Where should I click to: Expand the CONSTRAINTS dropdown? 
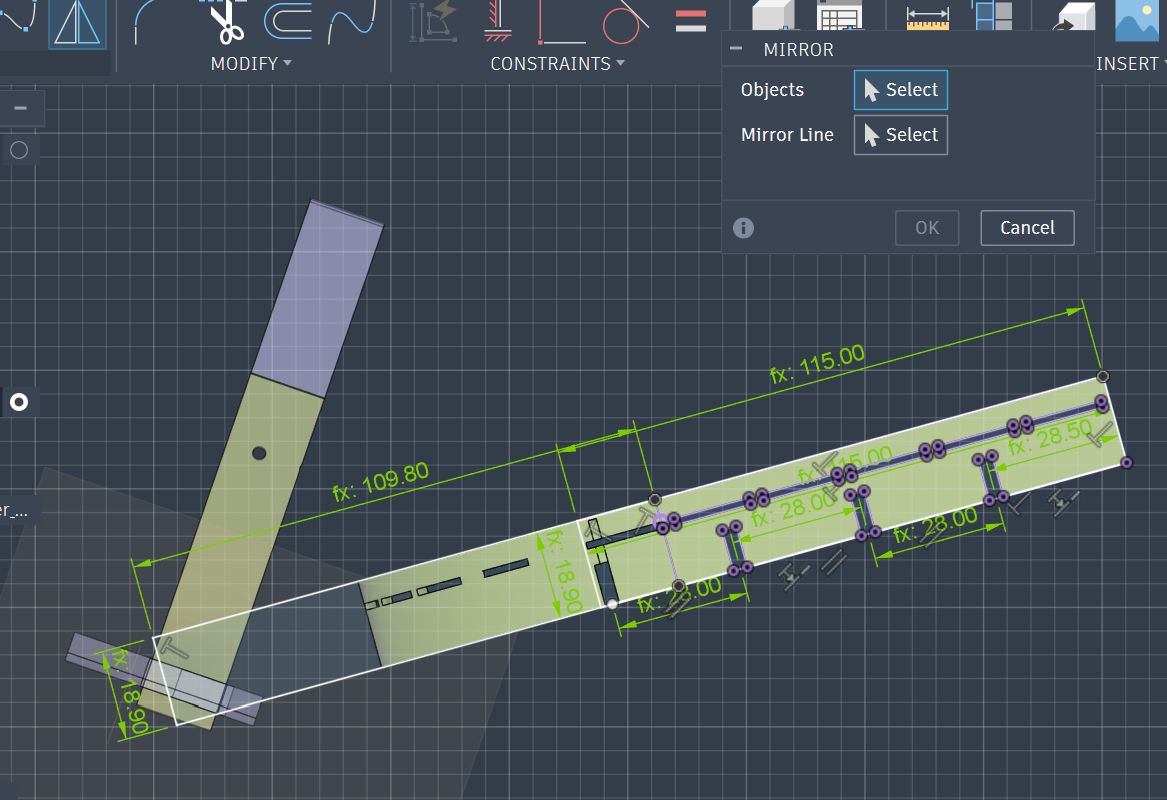pyautogui.click(x=557, y=64)
